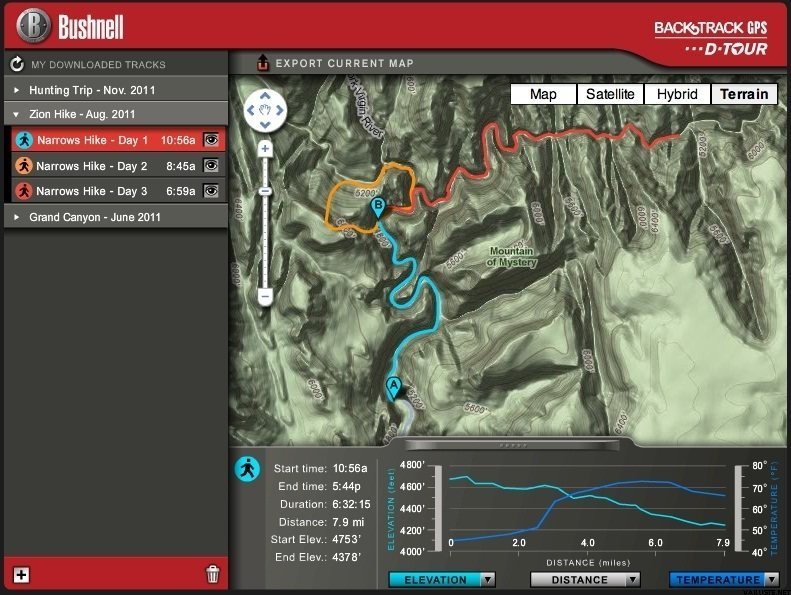Select the Narrows Hike - Day 3 track

119,191
